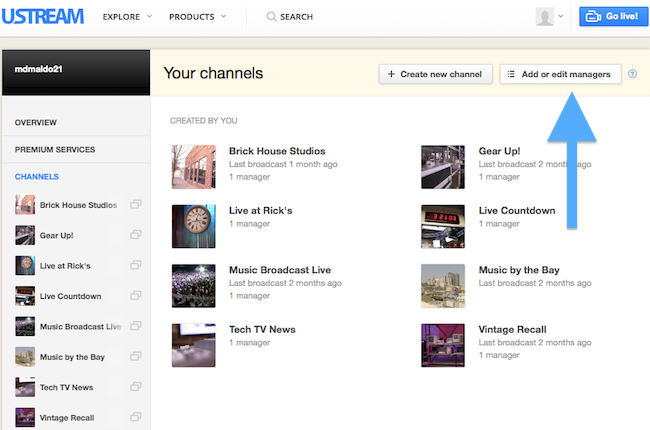This screenshot has width=650, height=430.
Task: Click Vintage Recall sidebar thumbnail
Action: [25, 417]
